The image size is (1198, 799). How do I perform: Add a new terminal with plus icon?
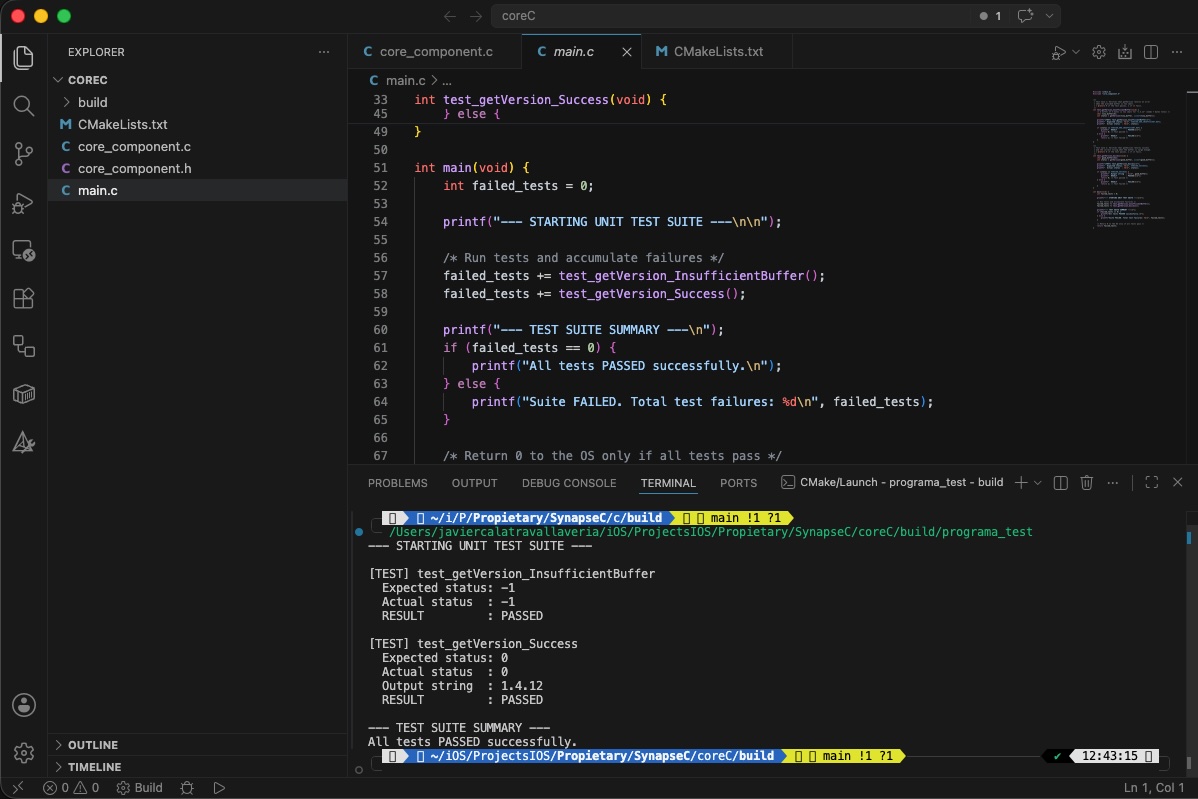tap(1021, 483)
